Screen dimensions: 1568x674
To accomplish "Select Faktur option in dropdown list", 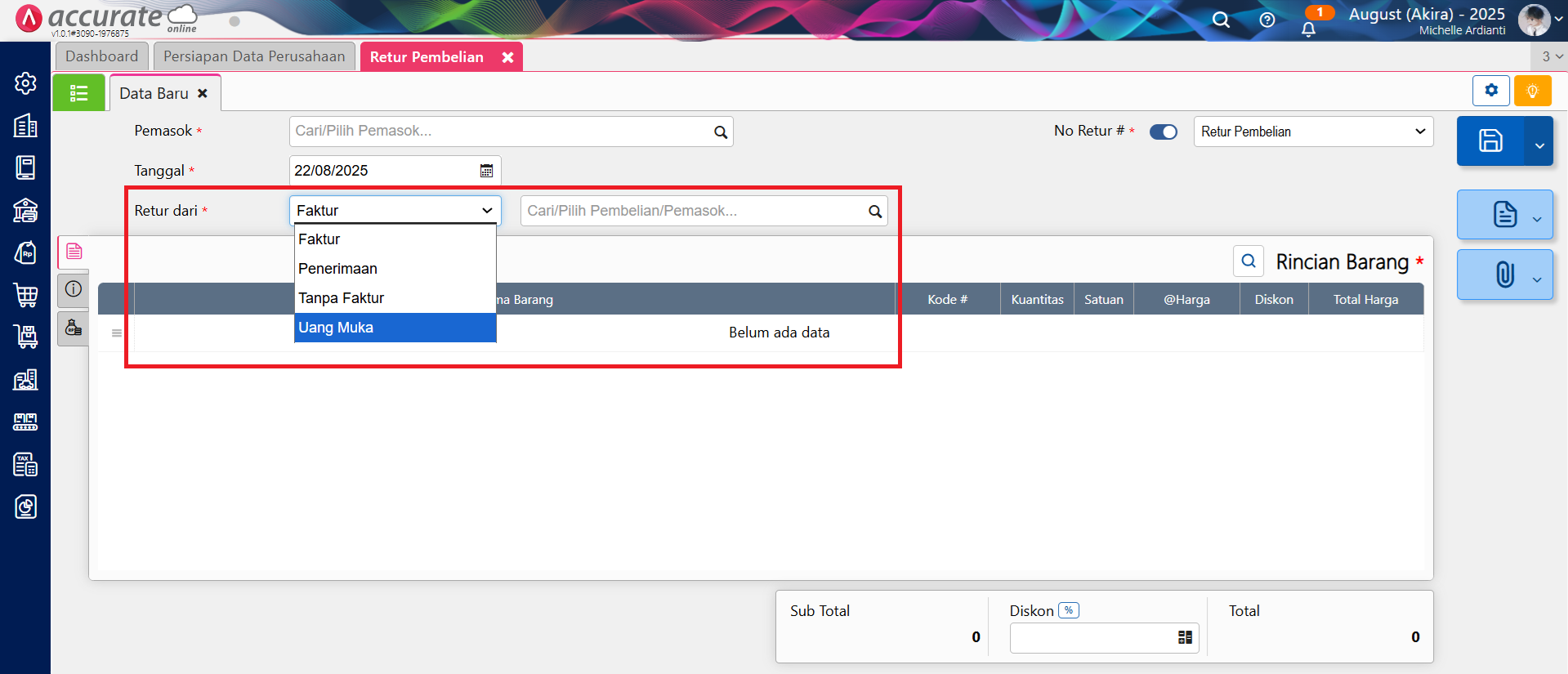I will click(x=395, y=239).
